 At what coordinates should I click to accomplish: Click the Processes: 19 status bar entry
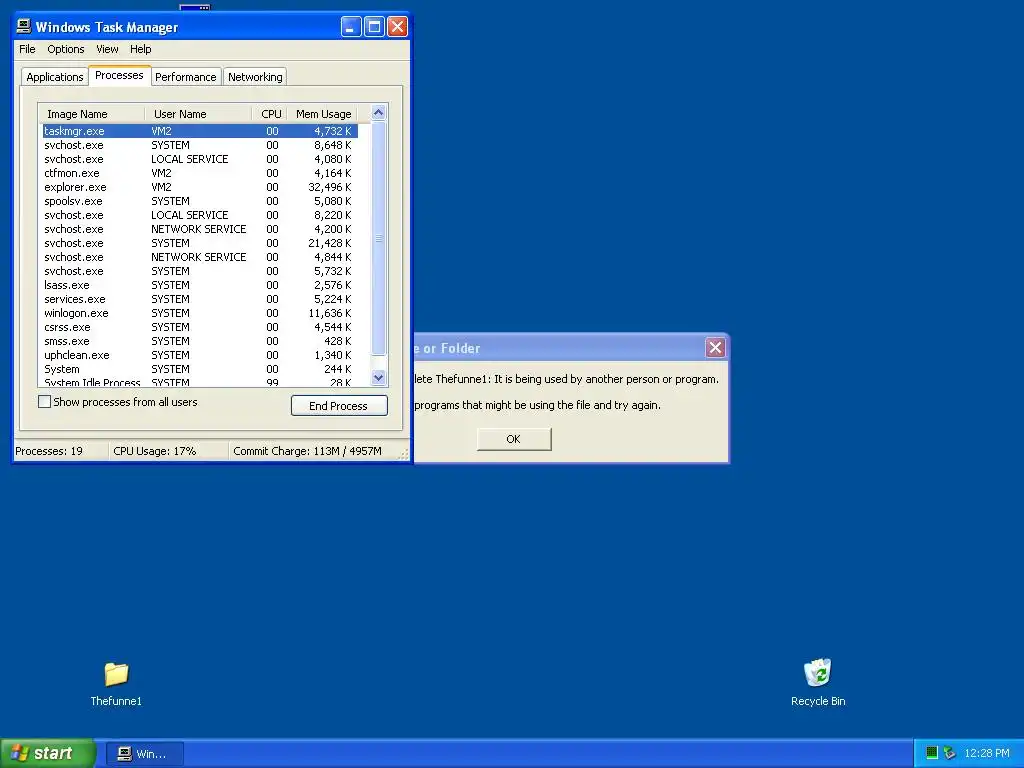(x=61, y=451)
